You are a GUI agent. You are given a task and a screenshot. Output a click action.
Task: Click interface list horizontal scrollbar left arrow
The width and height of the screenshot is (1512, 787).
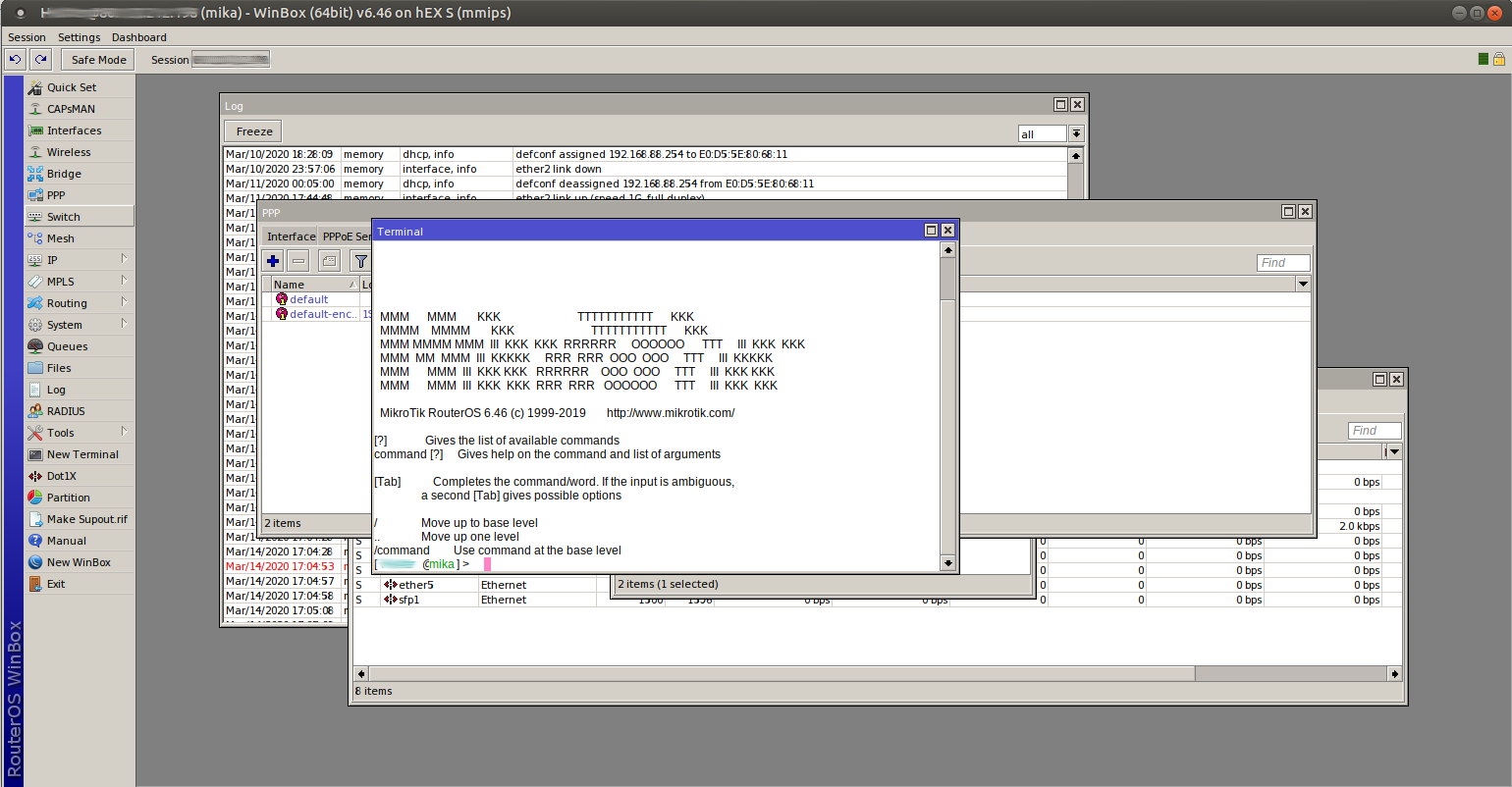pyautogui.click(x=360, y=674)
